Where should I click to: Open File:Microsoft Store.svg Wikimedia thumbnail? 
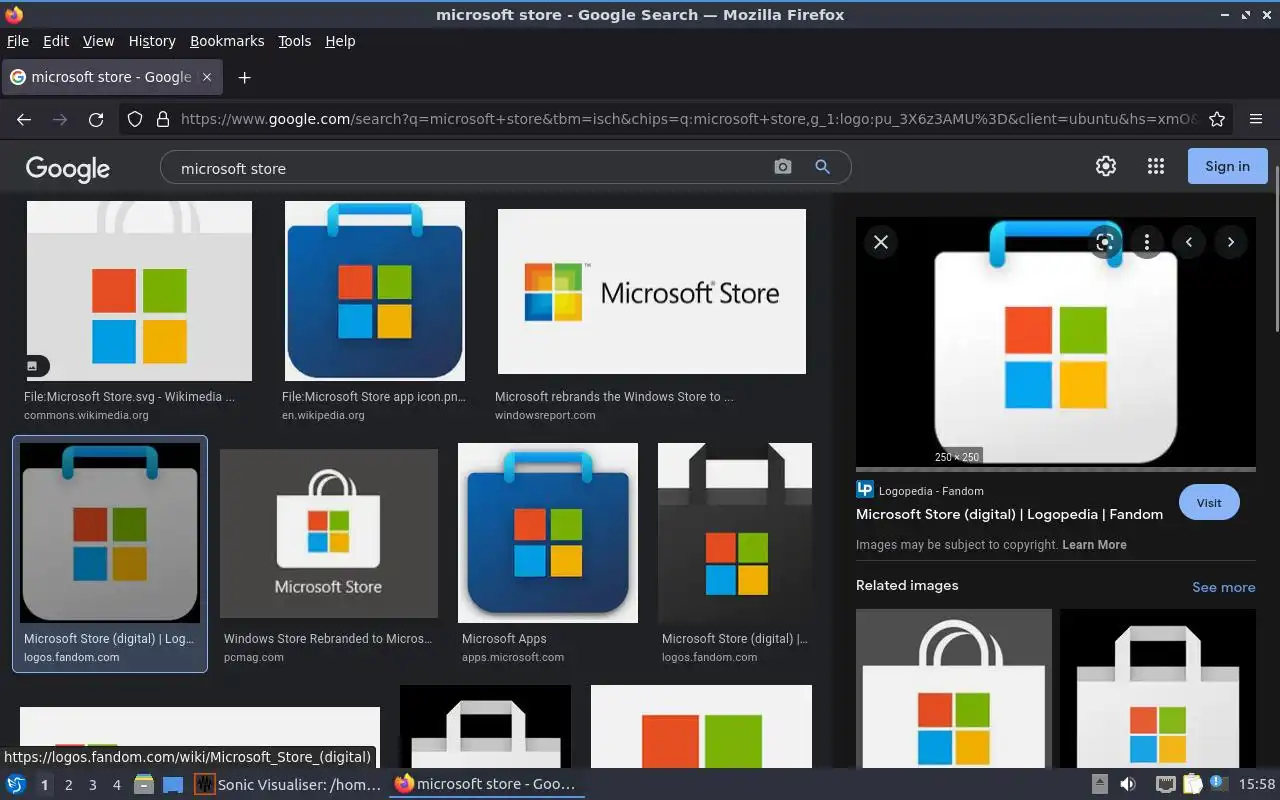[x=139, y=291]
